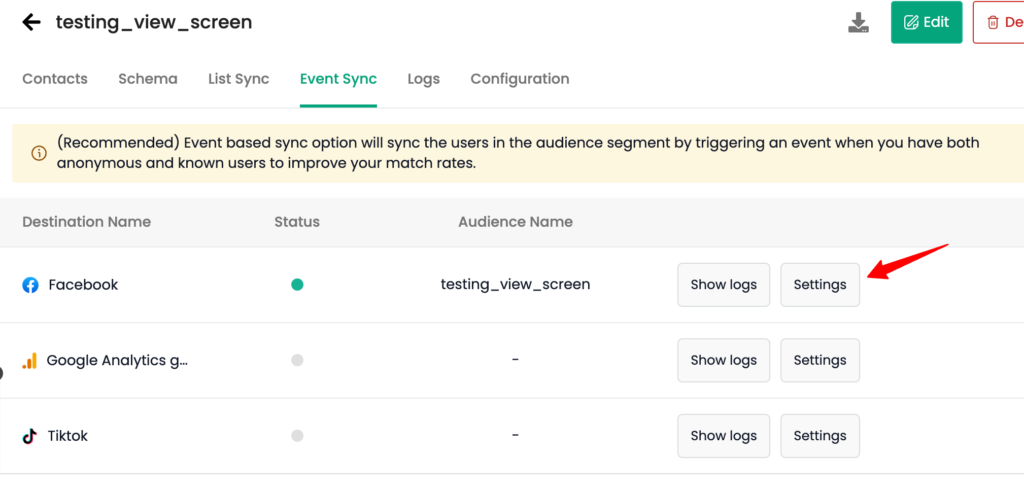Click the Facebook logo icon
The height and width of the screenshot is (492, 1024).
coord(30,285)
